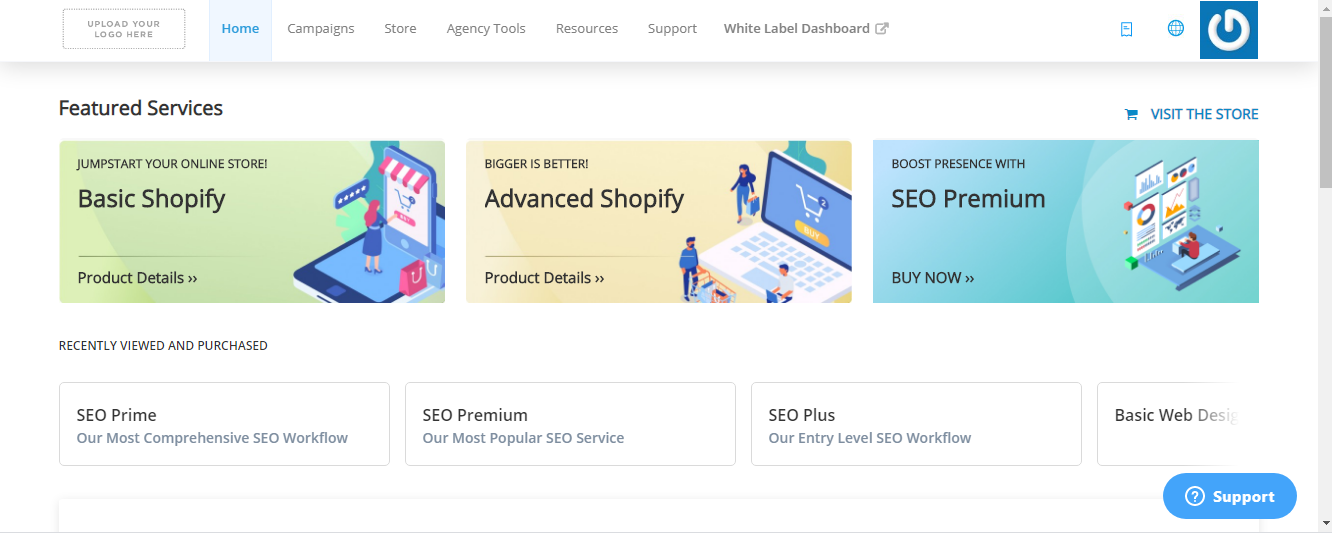Click Product Details under Advanced Shopify
This screenshot has width=1332, height=533.
(x=544, y=278)
